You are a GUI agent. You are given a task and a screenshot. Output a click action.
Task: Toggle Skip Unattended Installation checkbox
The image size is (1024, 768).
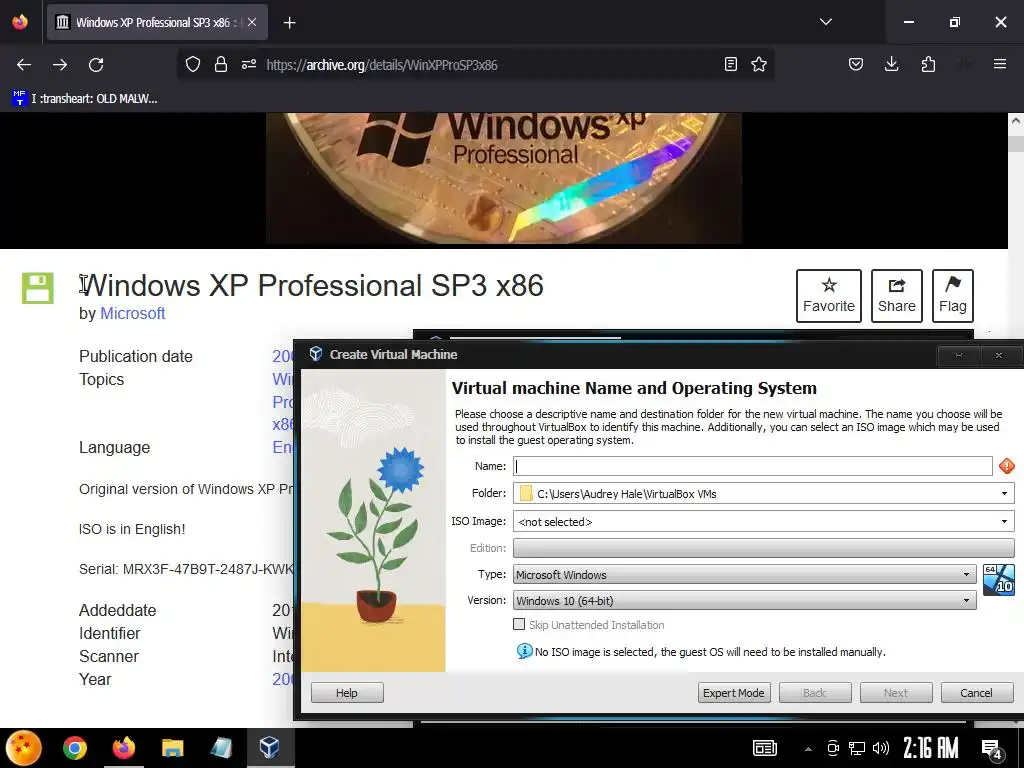click(x=519, y=624)
